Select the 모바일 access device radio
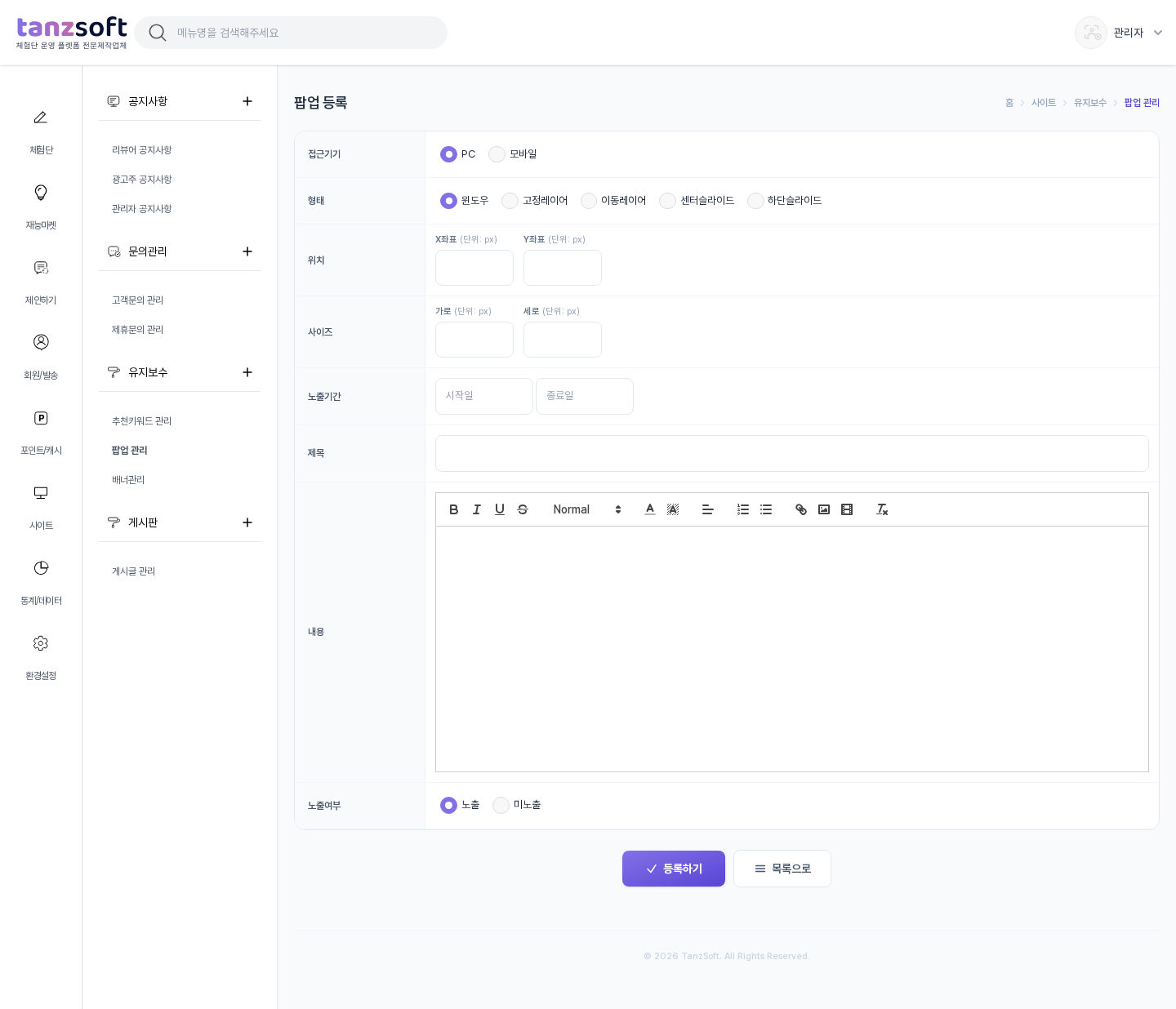This screenshot has height=1009, width=1176. (497, 154)
